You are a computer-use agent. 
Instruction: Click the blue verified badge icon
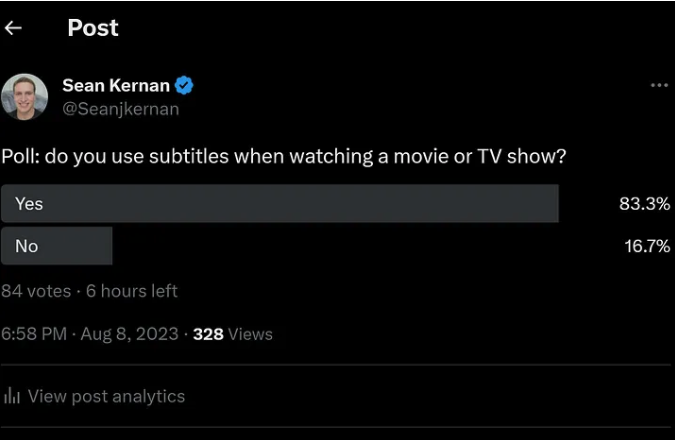[184, 86]
